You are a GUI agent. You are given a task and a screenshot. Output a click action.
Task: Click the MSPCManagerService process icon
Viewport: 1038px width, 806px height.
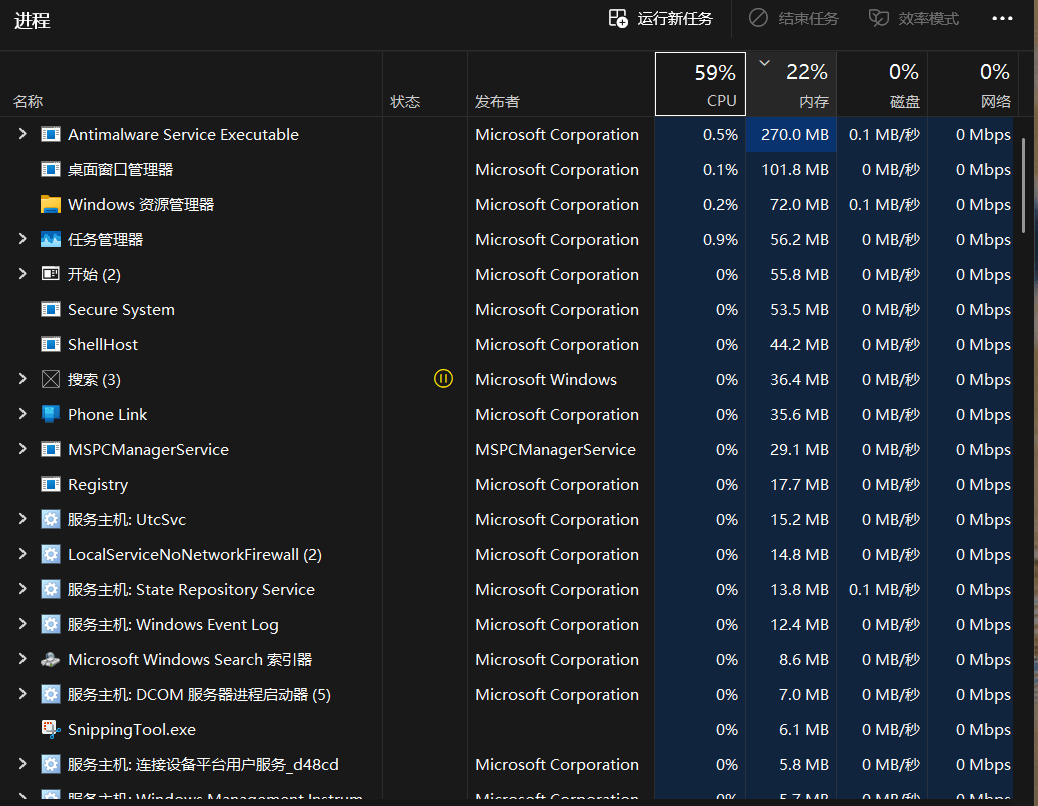pos(51,449)
